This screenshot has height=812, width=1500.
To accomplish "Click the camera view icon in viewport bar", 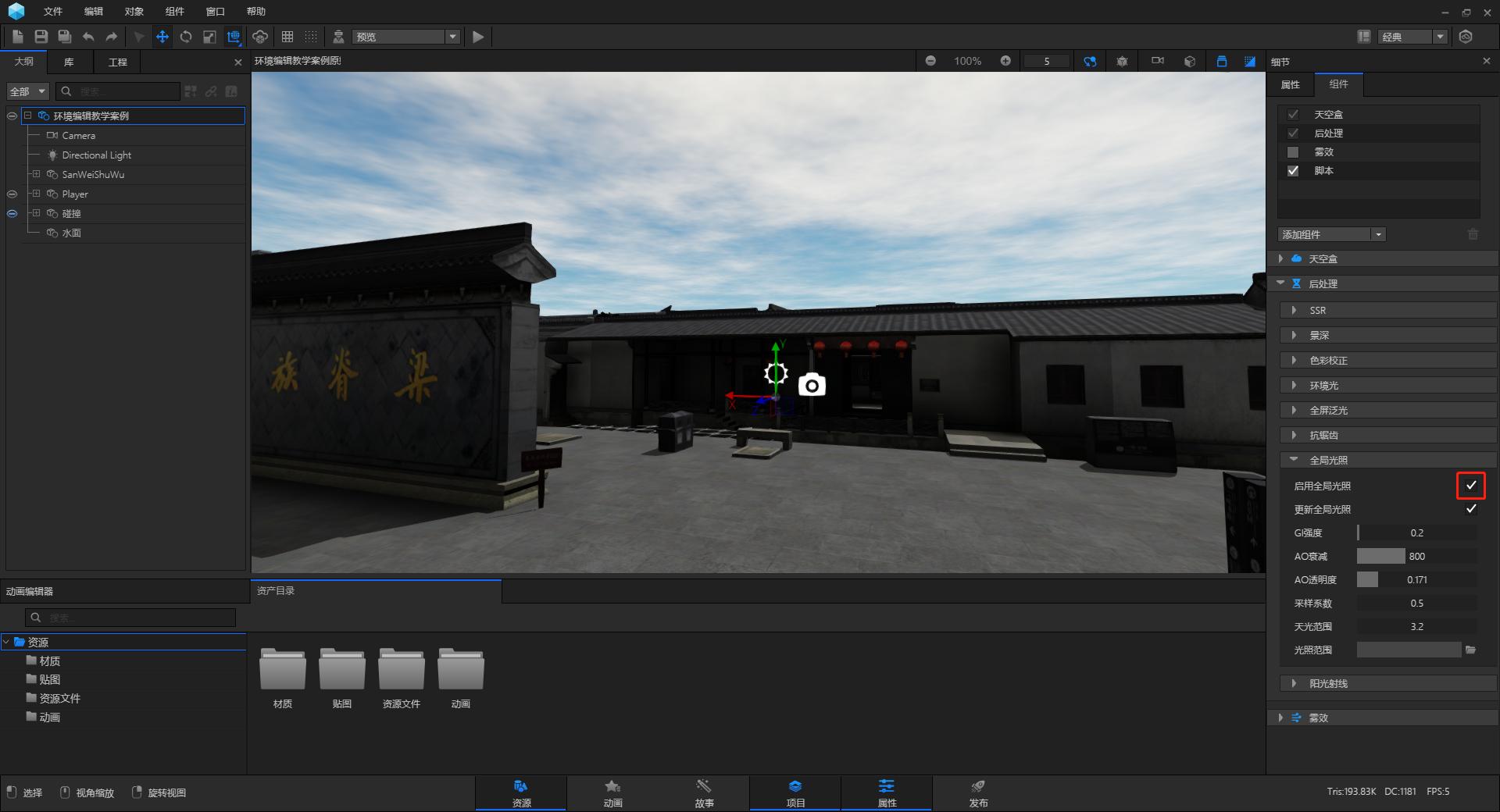I will 1158,61.
